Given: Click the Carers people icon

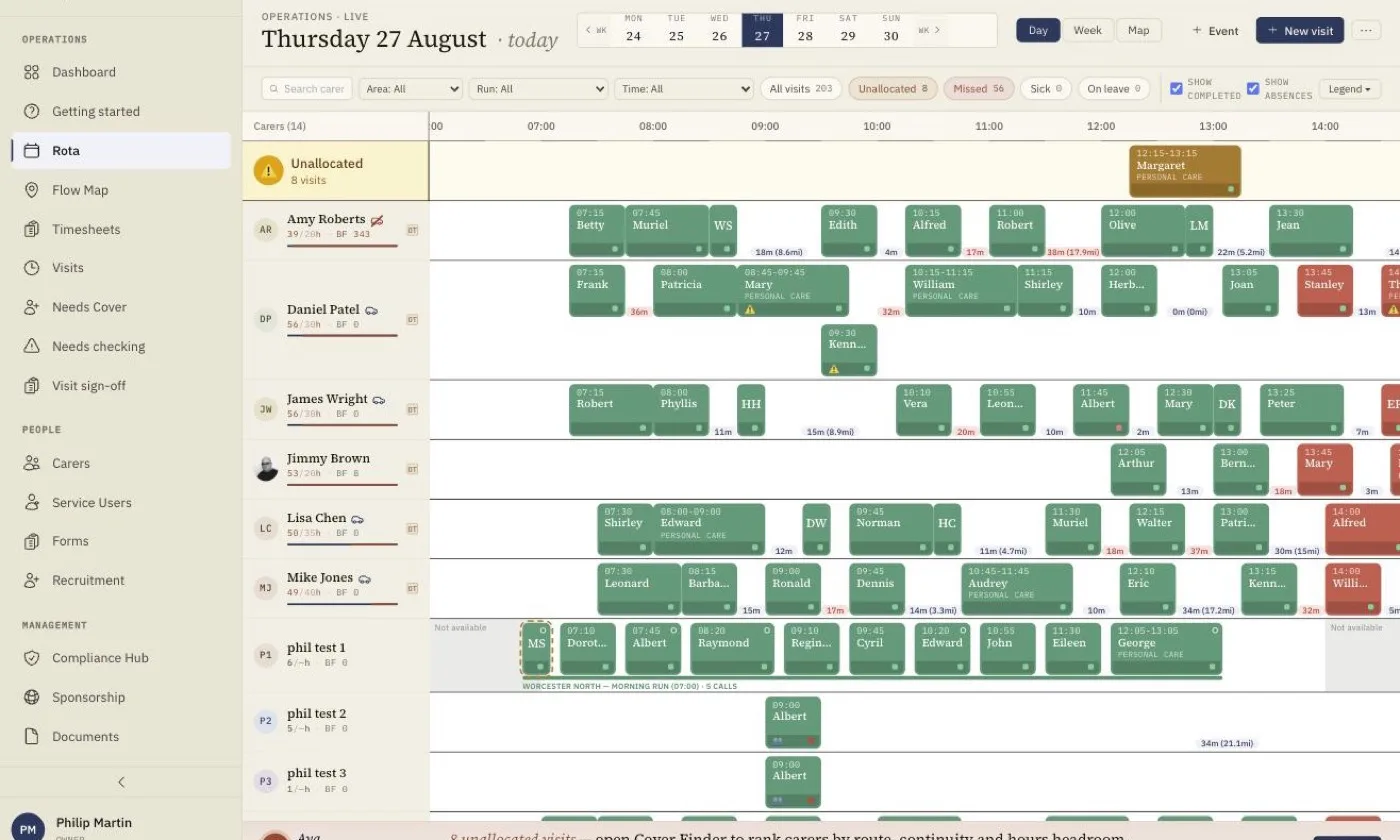Looking at the screenshot, I should point(32,463).
